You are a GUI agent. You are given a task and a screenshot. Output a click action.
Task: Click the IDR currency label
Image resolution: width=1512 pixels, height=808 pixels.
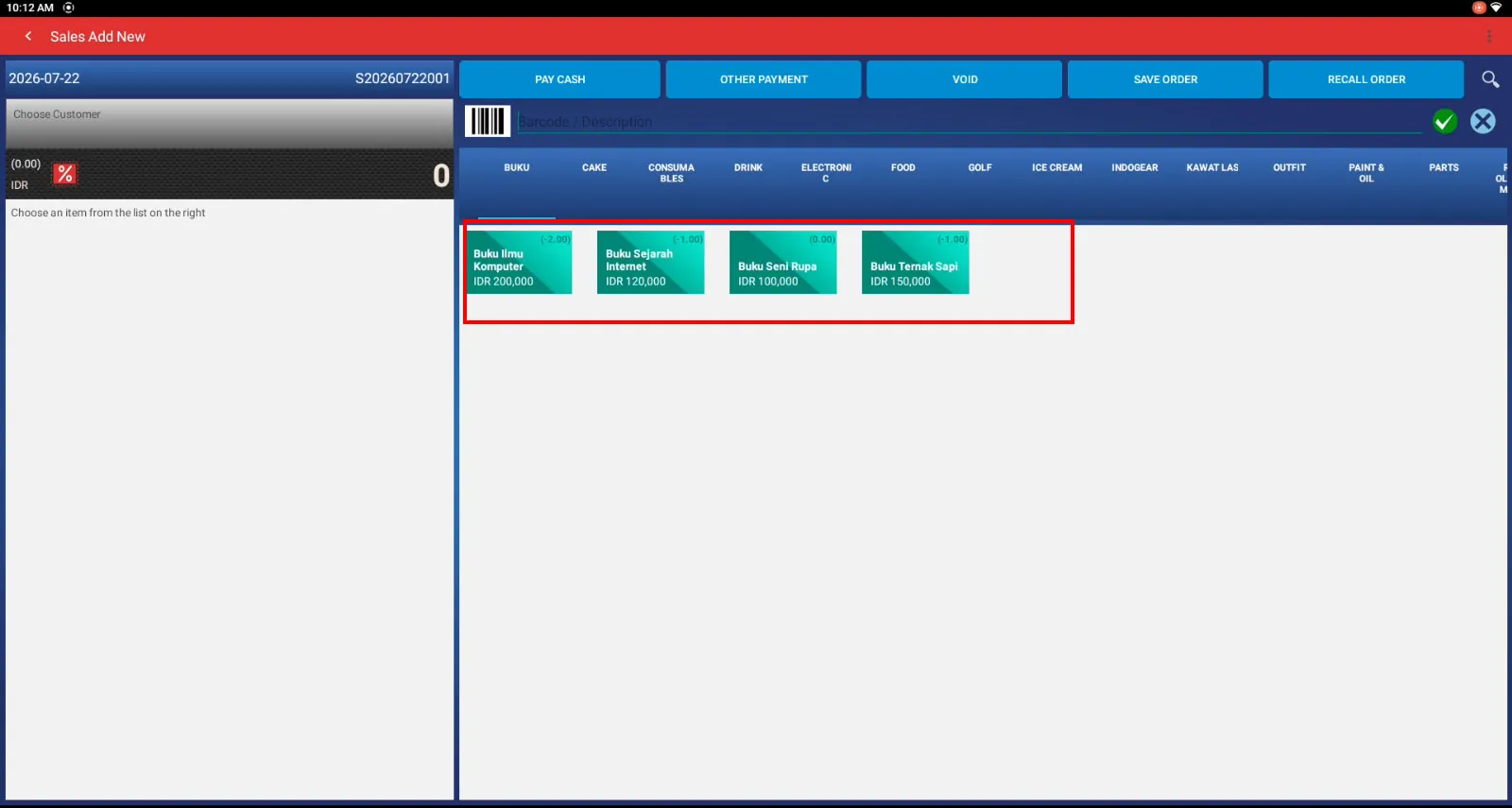pos(20,185)
